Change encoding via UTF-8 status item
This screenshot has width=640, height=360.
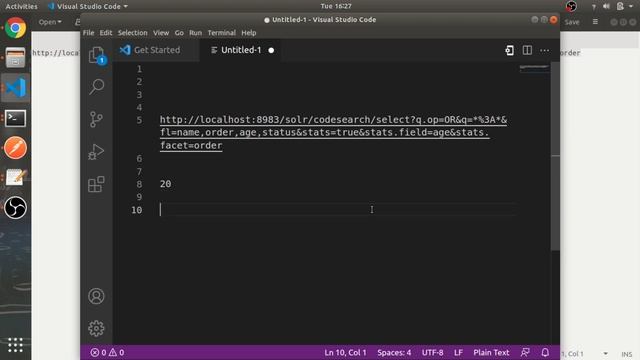pyautogui.click(x=433, y=352)
